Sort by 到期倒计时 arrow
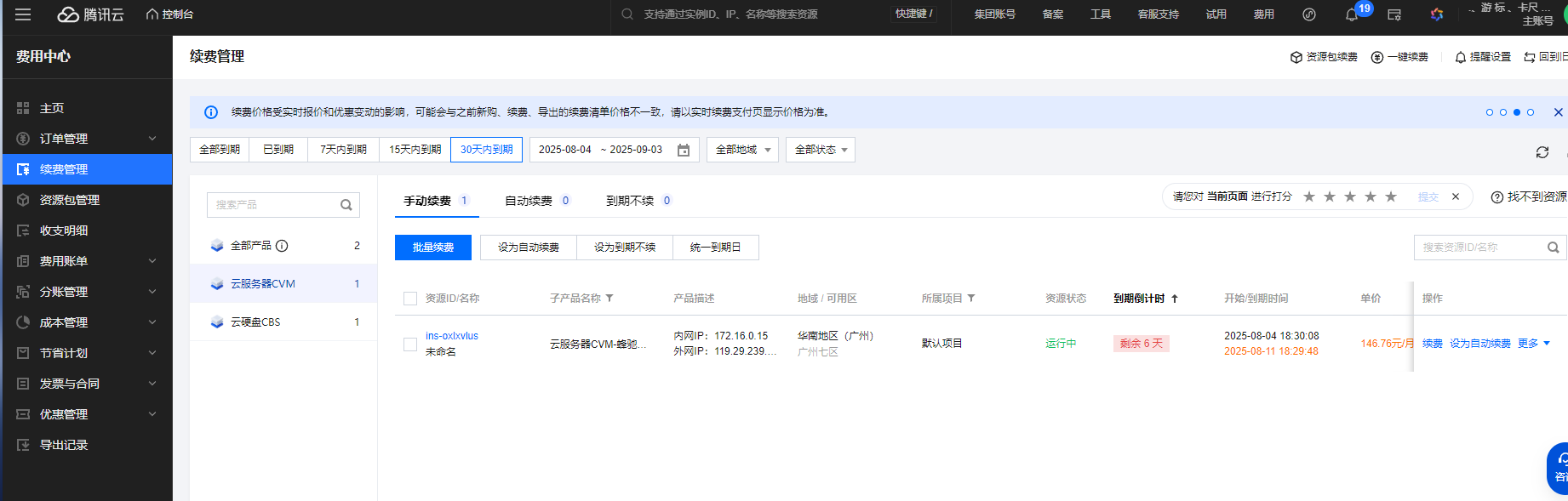 coord(1175,299)
